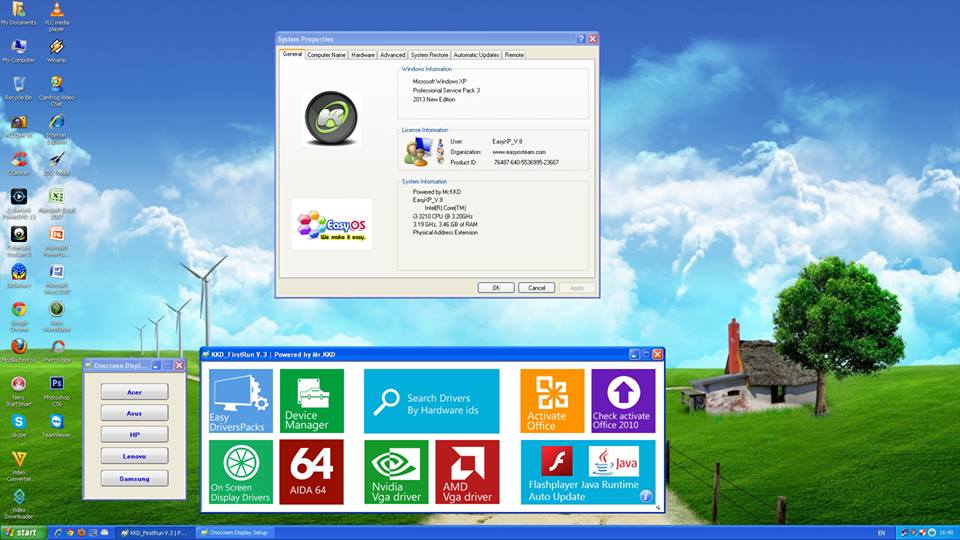
Task: Switch to the Remote tab
Action: coord(514,54)
